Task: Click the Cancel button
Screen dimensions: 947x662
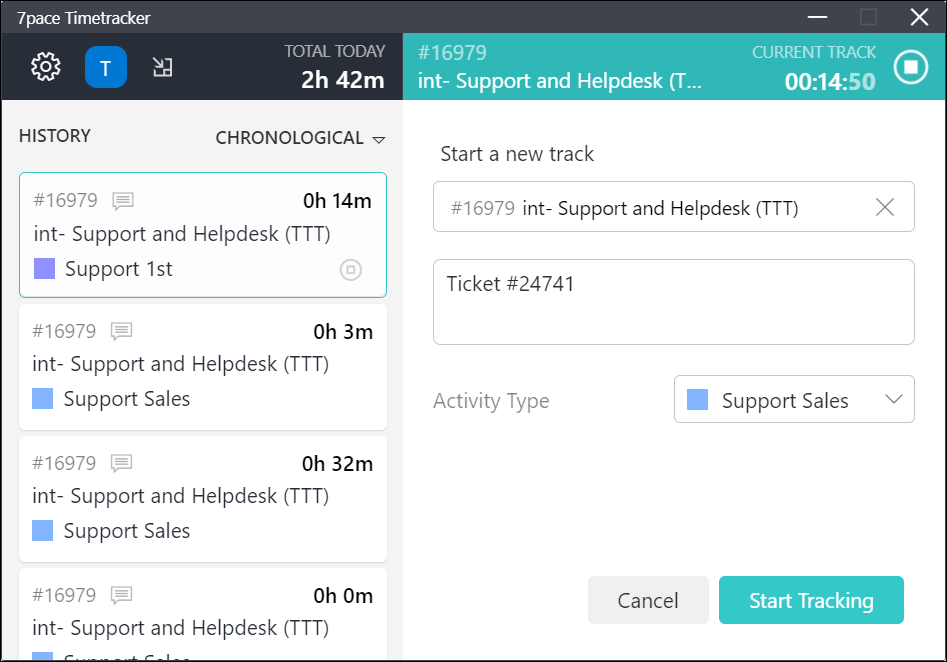Action: 648,600
